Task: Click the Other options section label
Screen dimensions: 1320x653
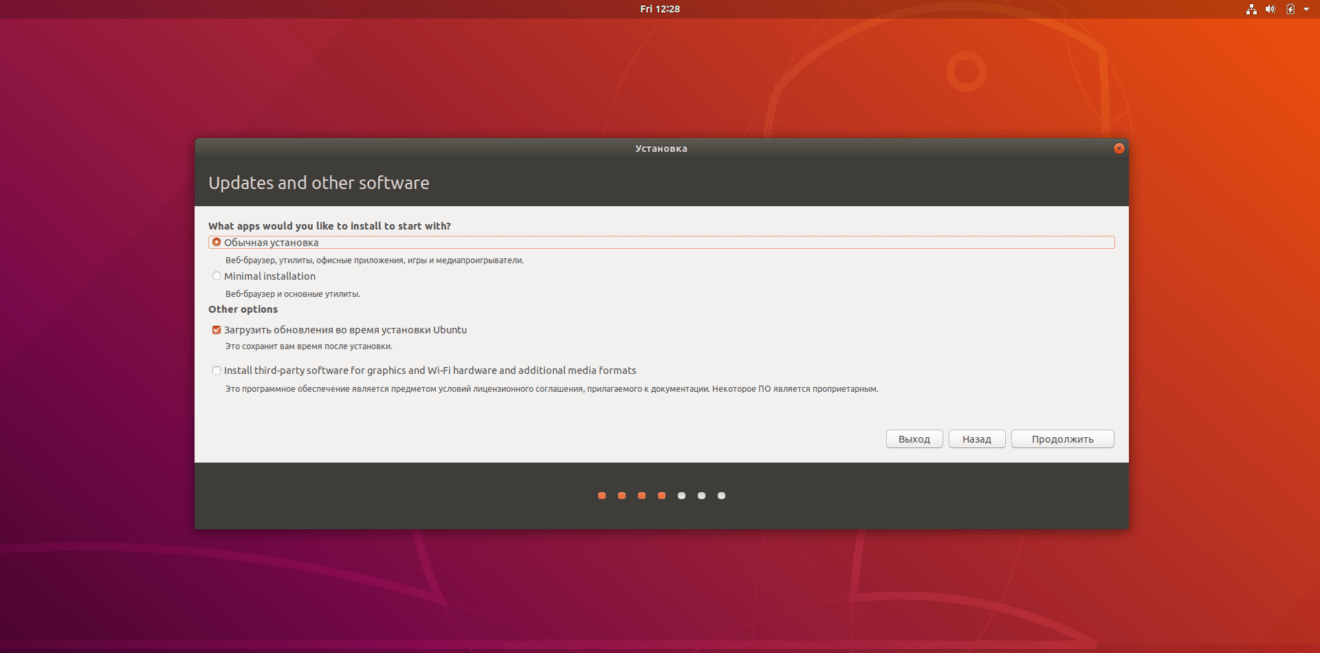Action: (242, 309)
